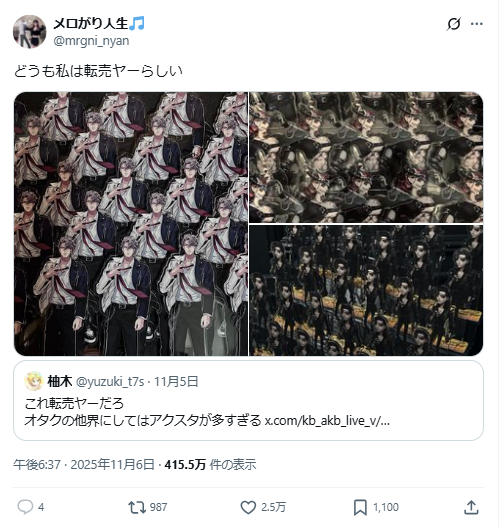
Task: Click the 415.5万 件の表示 view count
Action: pos(210,464)
